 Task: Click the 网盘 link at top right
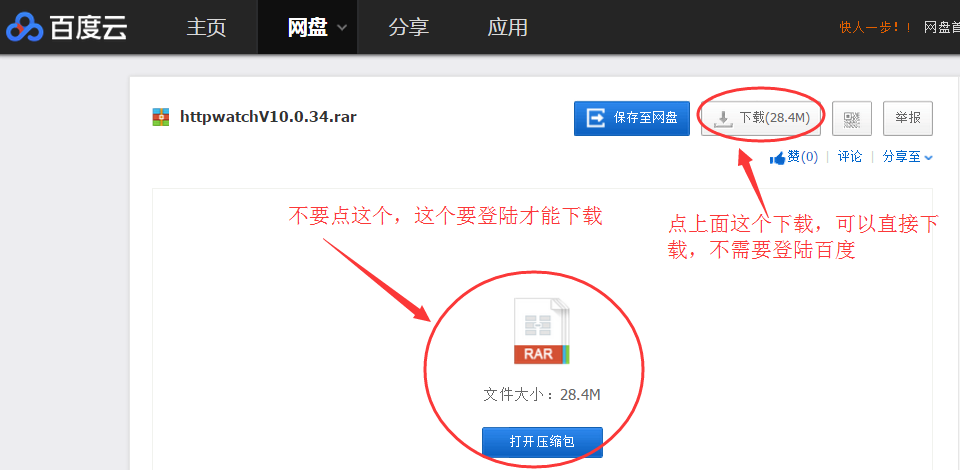pos(940,27)
